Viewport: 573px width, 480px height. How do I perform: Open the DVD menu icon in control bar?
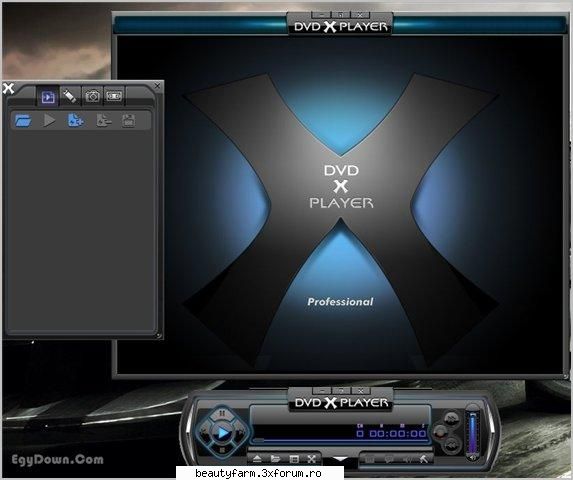370,459
